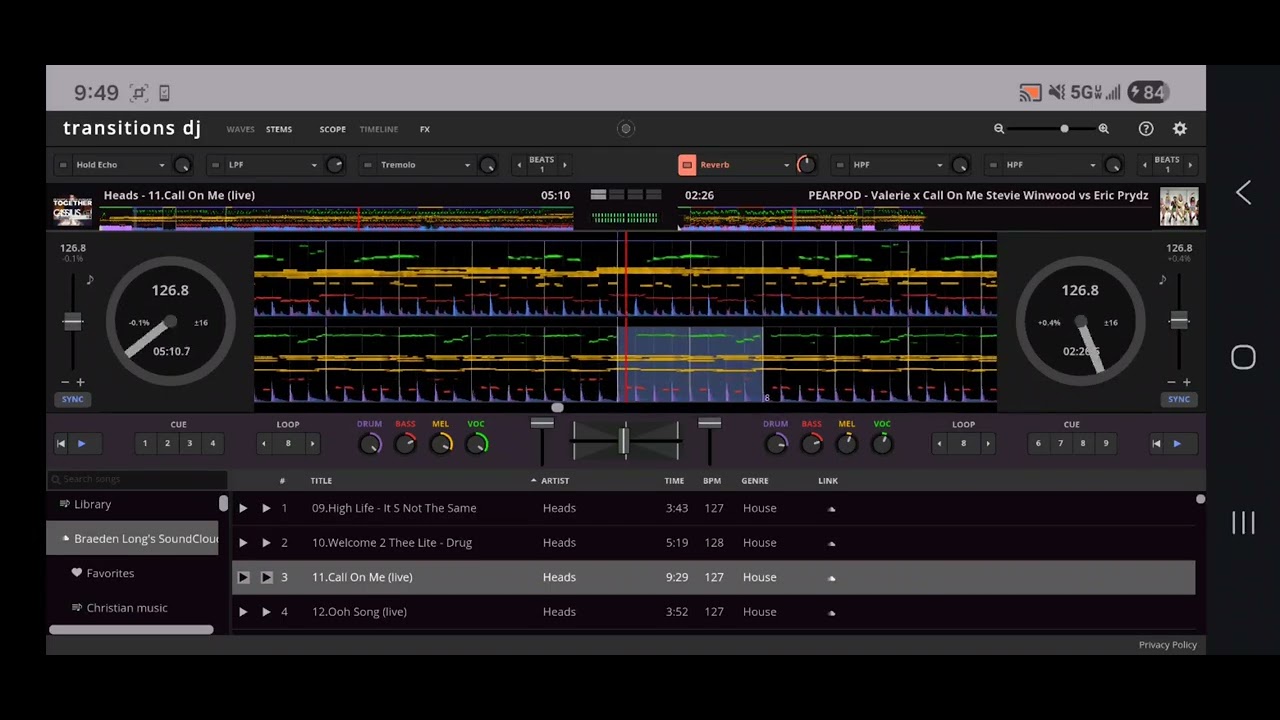
Task: Load 09.High Life to left deck
Action: point(243,508)
